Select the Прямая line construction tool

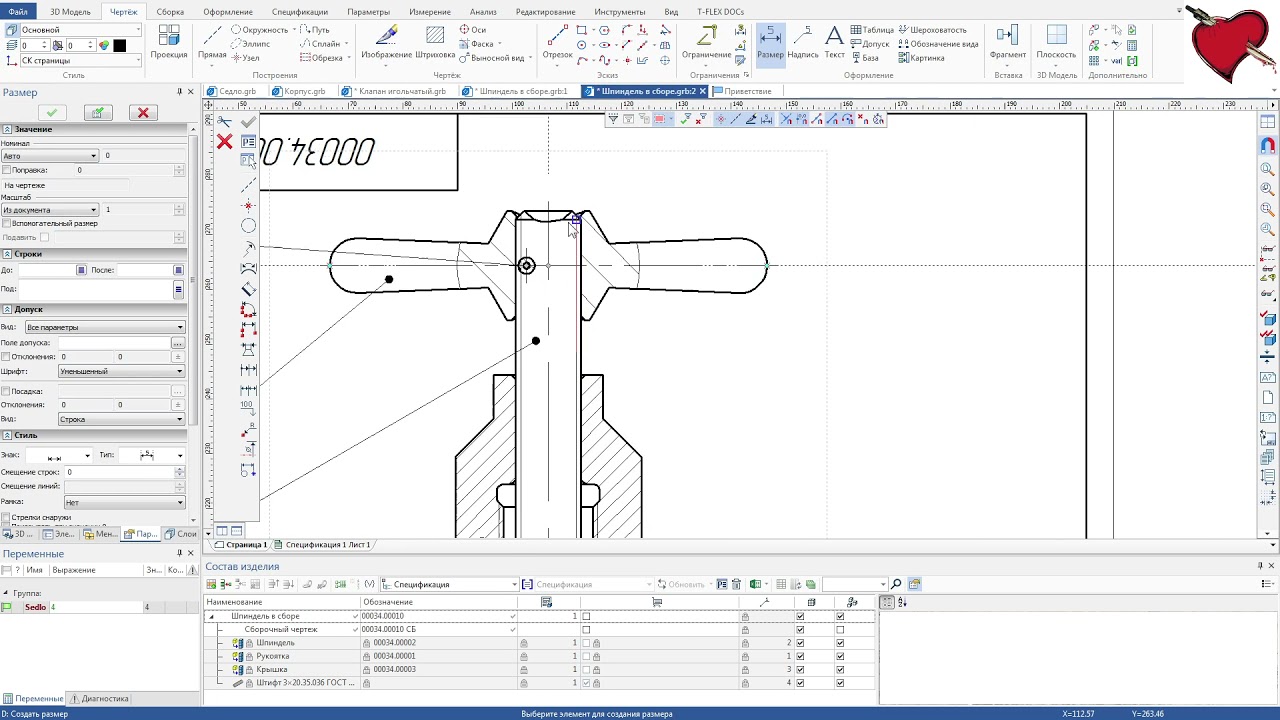coord(212,43)
